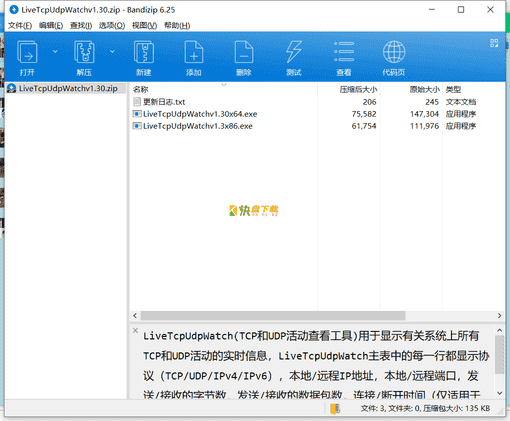The image size is (510, 421).
Task: Click the Delete (删除) file icon
Action: point(244,52)
